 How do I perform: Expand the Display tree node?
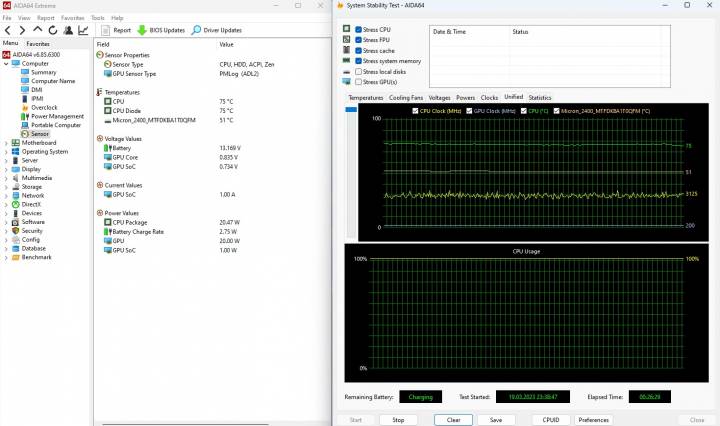tap(6, 169)
